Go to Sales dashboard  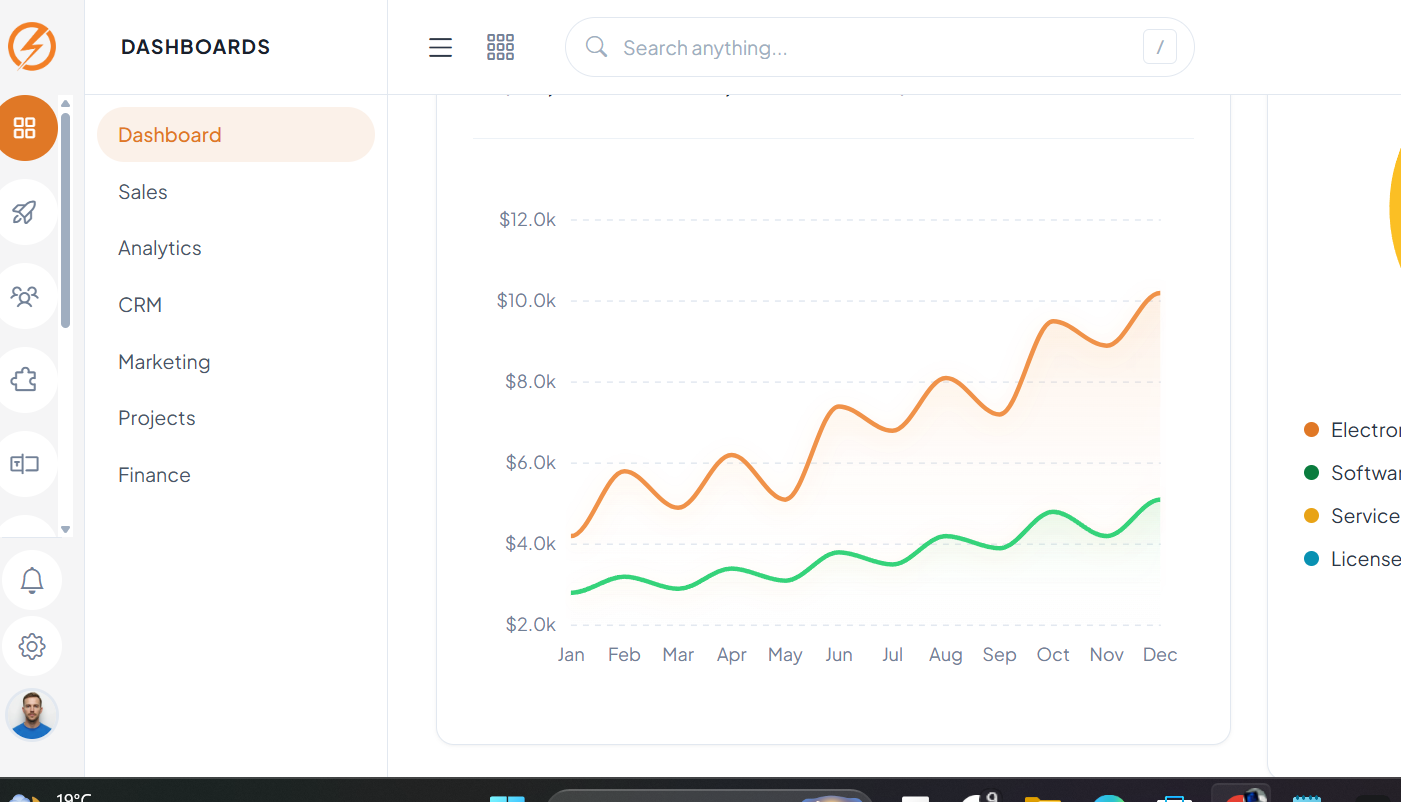point(143,192)
